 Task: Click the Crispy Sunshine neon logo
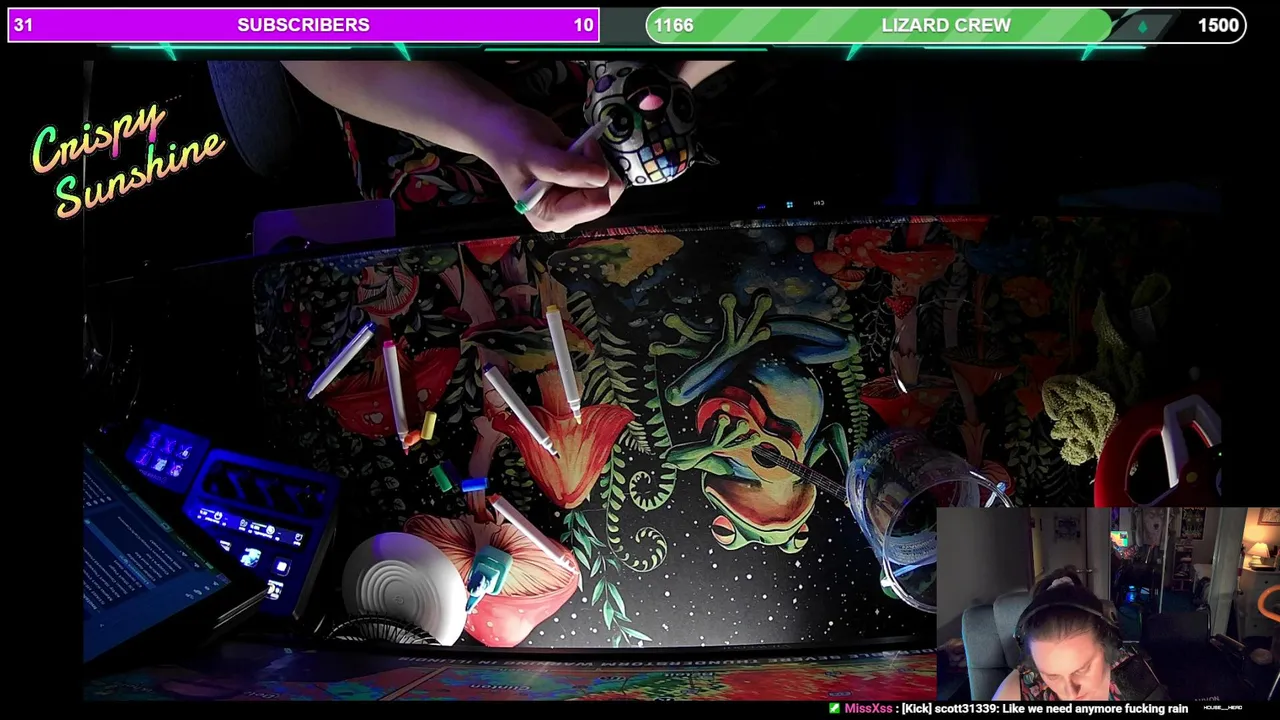coord(127,158)
